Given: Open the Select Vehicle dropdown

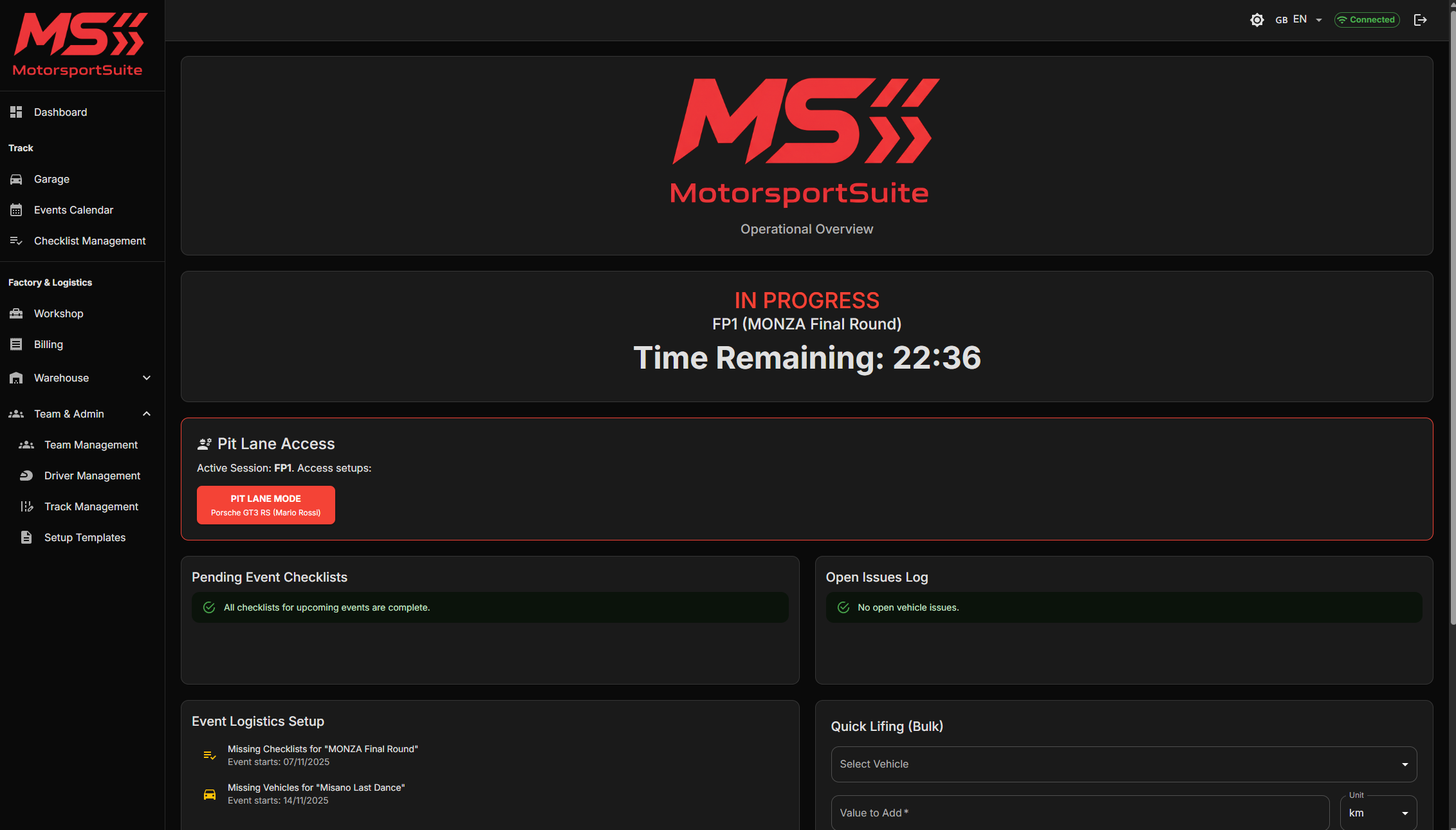Looking at the screenshot, I should point(1123,764).
